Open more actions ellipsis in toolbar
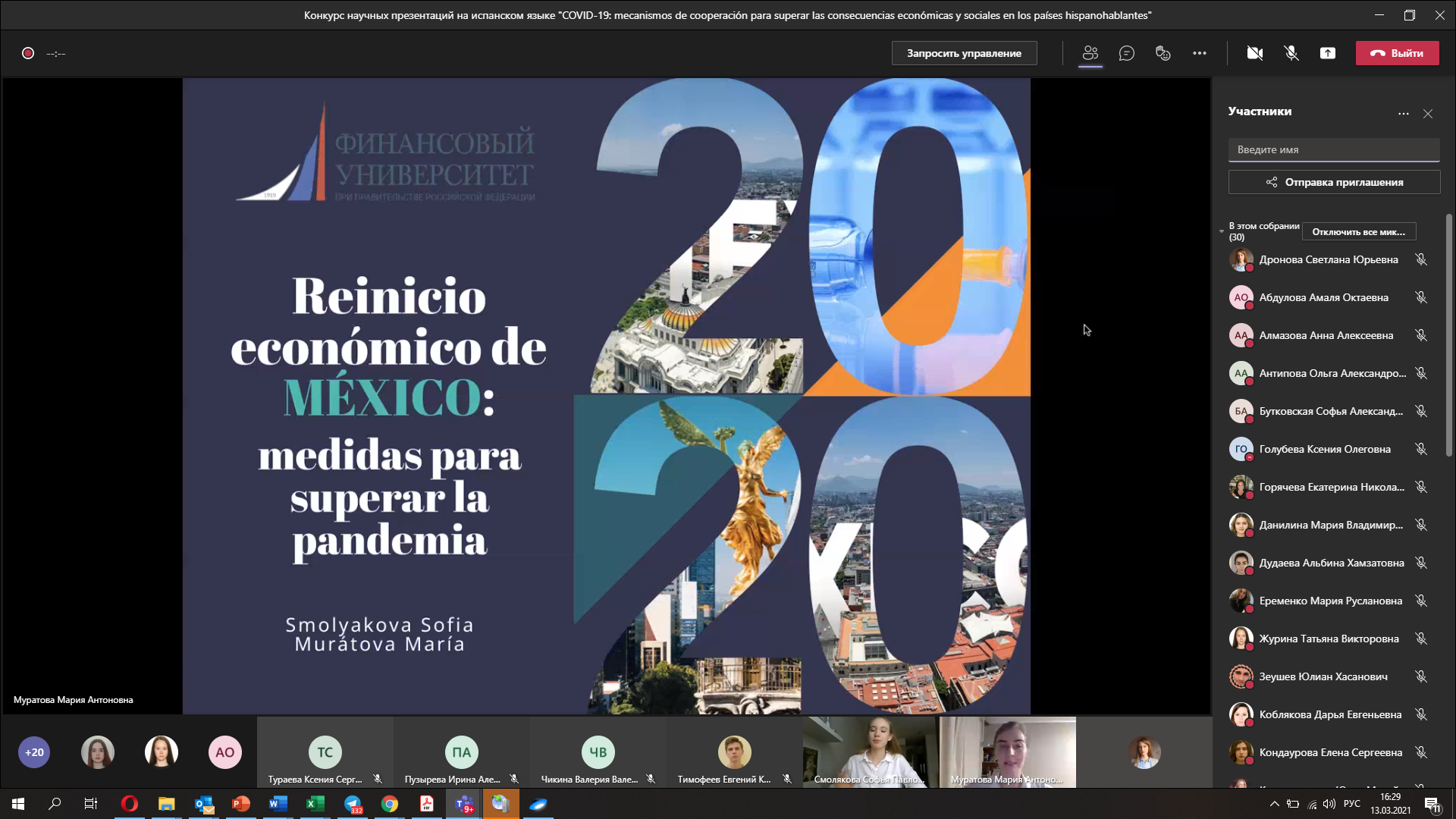The width and height of the screenshot is (1456, 819). point(1200,53)
